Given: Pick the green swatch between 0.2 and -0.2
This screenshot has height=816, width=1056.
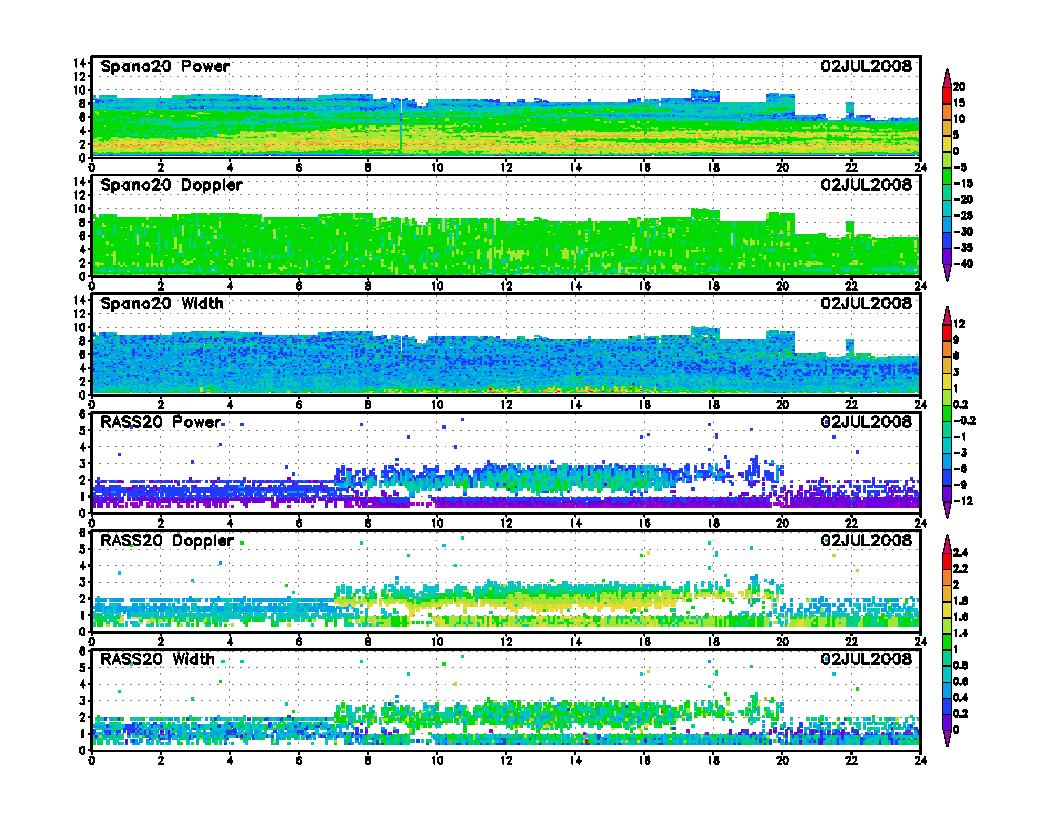Looking at the screenshot, I should [x=947, y=413].
